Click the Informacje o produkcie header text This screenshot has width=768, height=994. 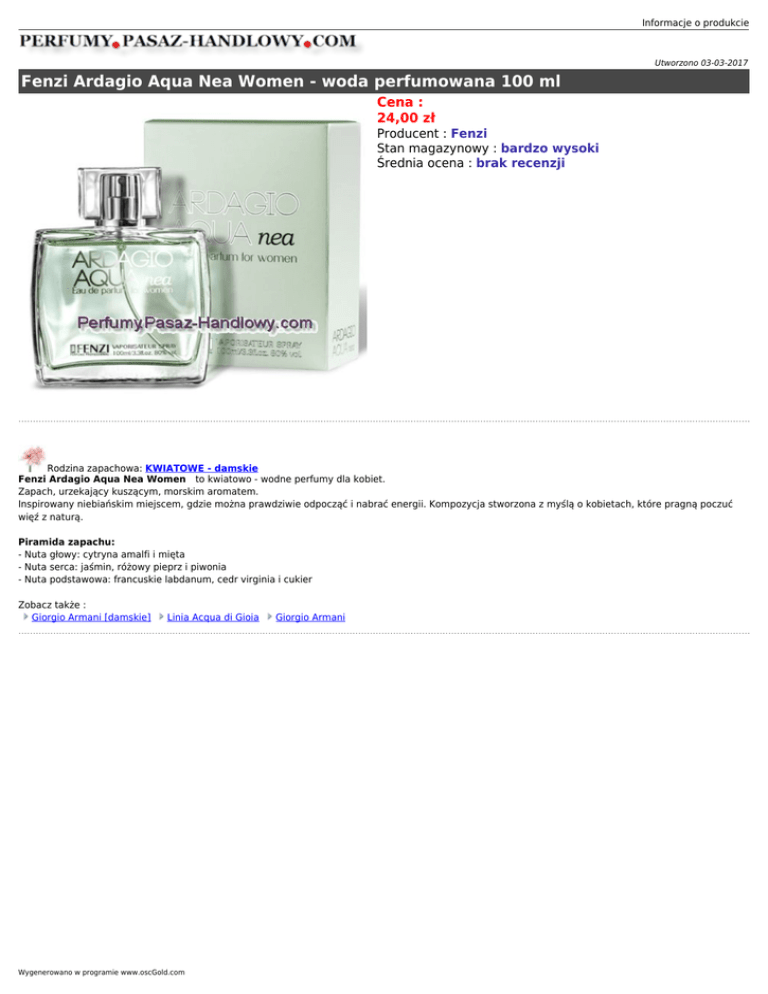pyautogui.click(x=695, y=23)
